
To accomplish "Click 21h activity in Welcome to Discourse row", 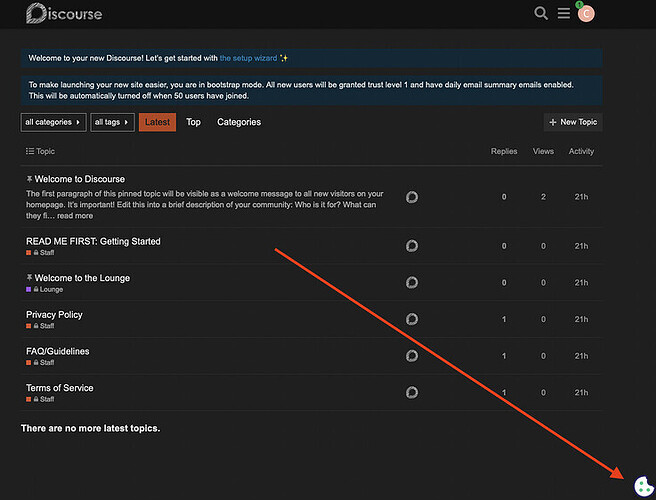I will (582, 197).
